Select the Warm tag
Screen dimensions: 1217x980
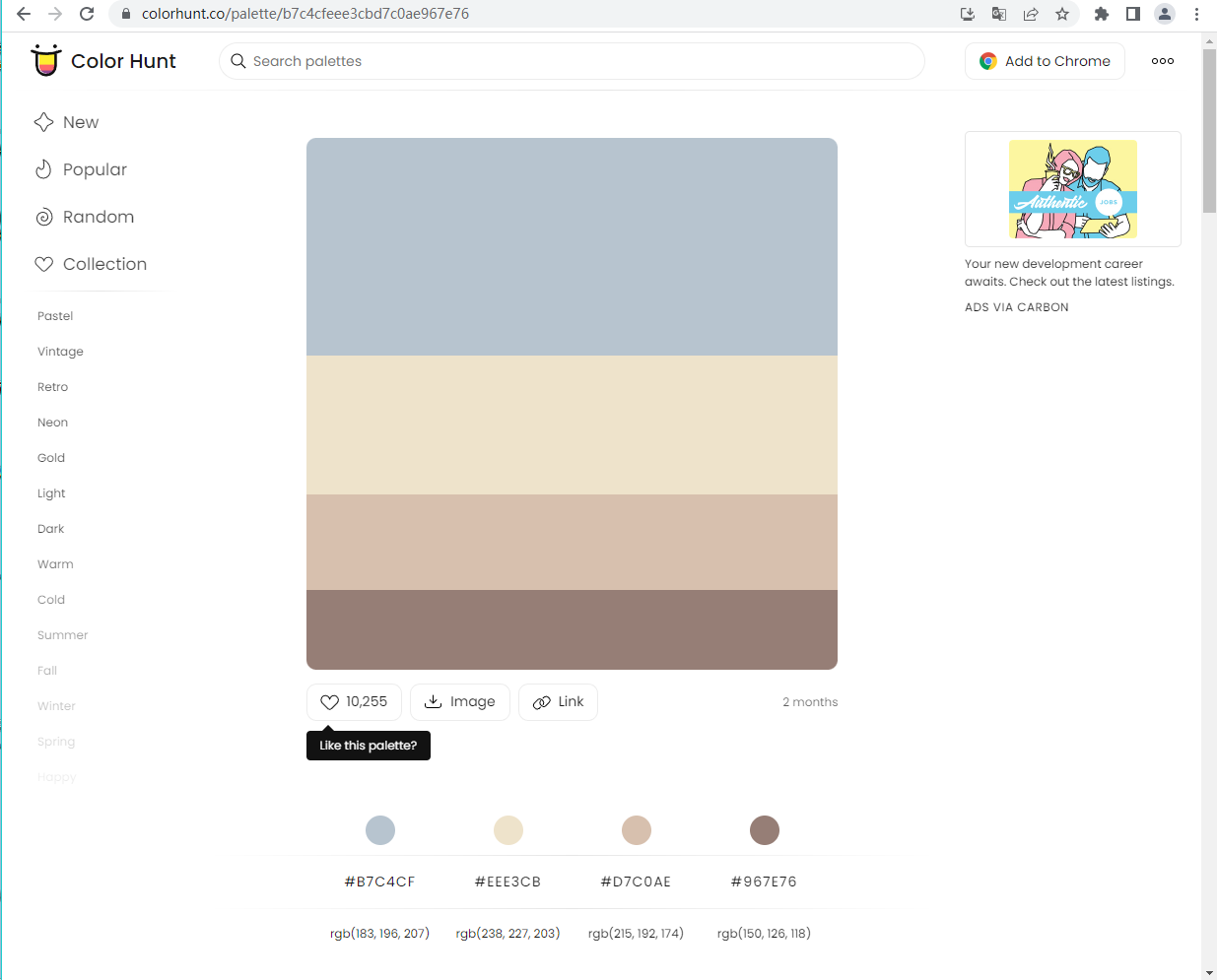55,564
